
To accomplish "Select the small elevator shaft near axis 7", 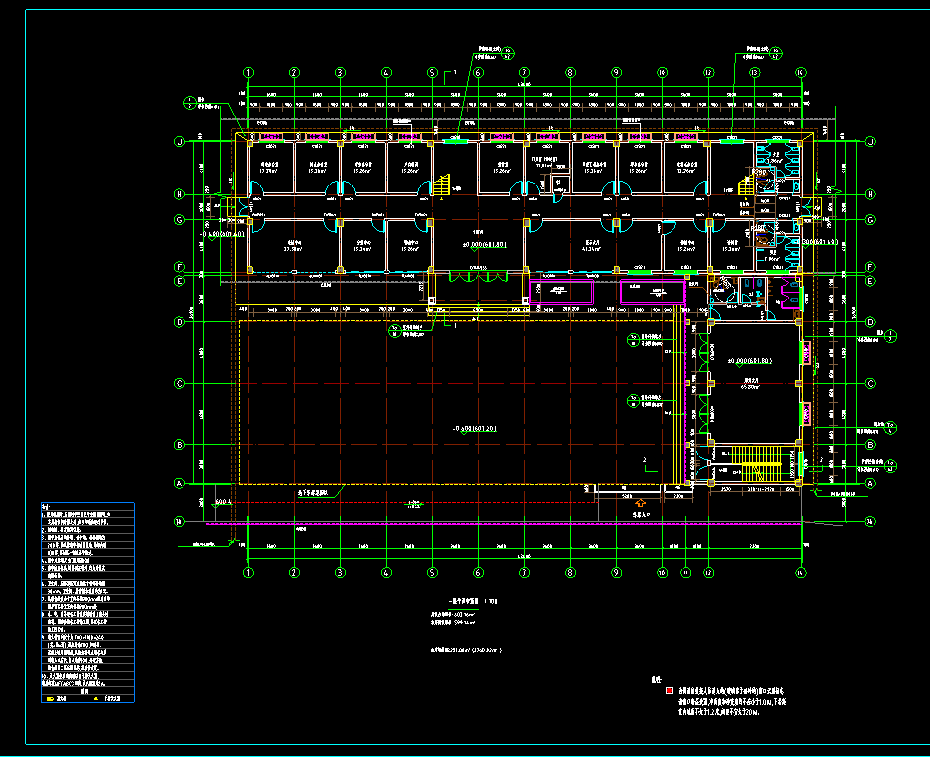I will tap(560, 185).
